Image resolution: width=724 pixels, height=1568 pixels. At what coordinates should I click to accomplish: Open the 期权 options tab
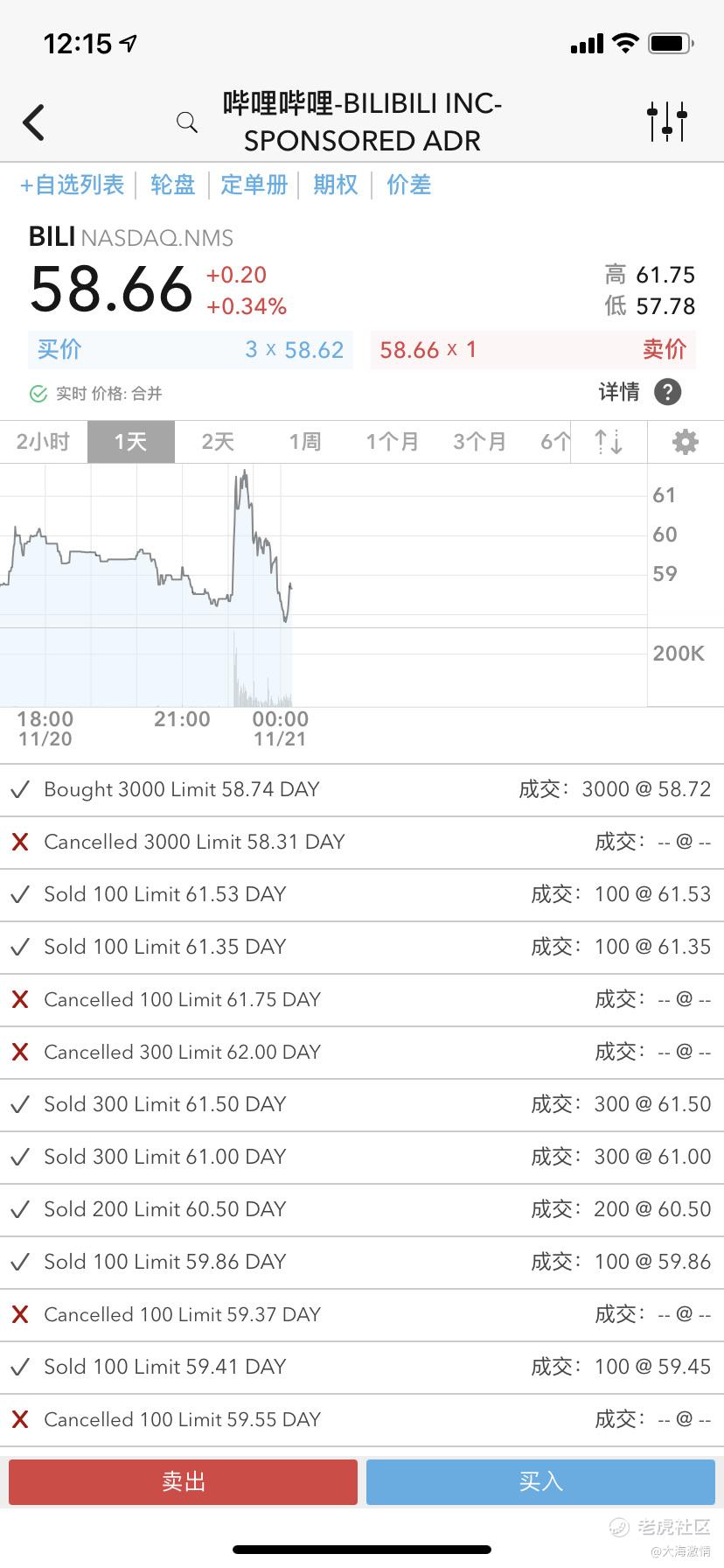point(336,185)
